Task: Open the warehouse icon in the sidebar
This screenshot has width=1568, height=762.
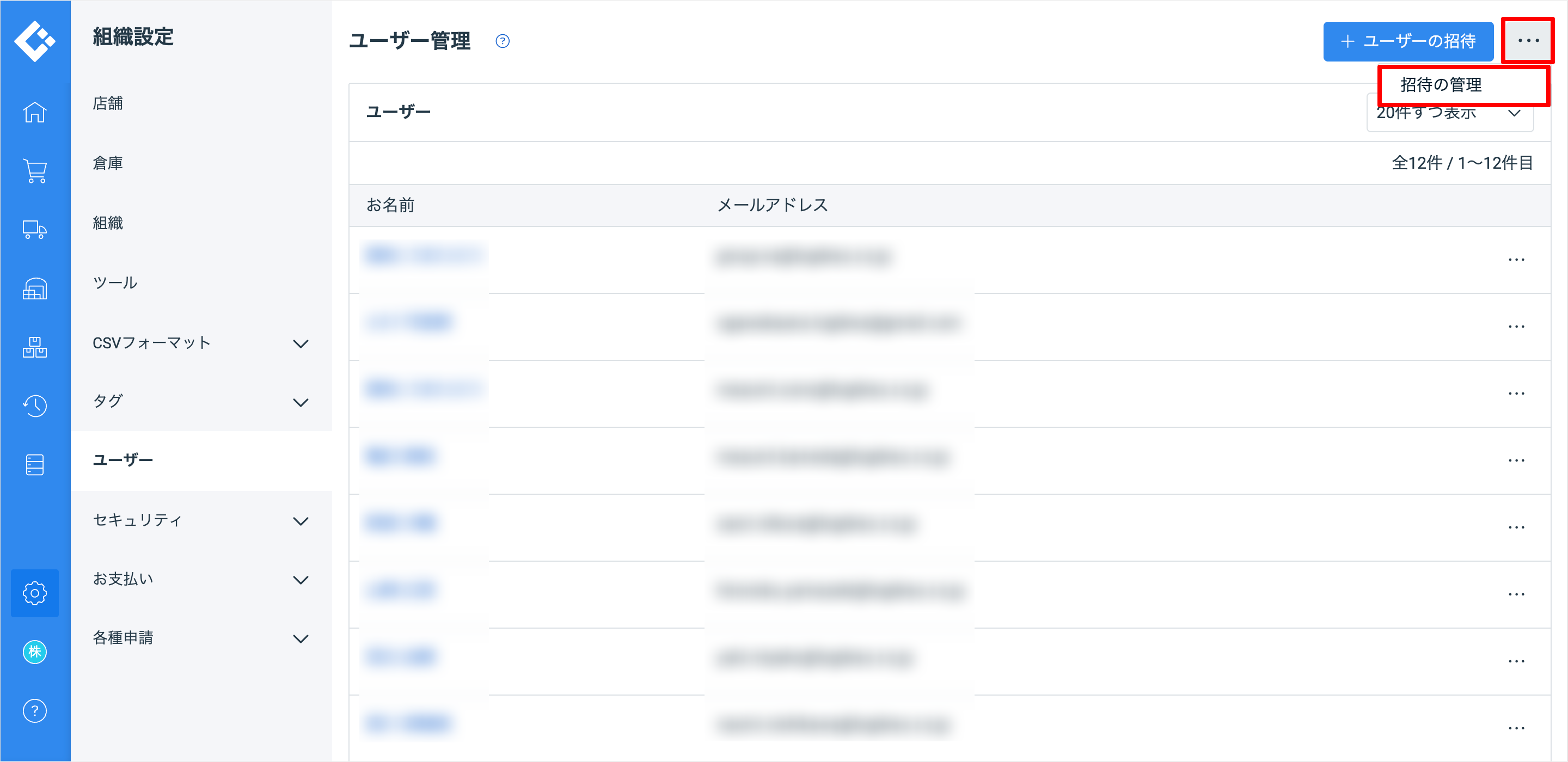Action: click(35, 288)
